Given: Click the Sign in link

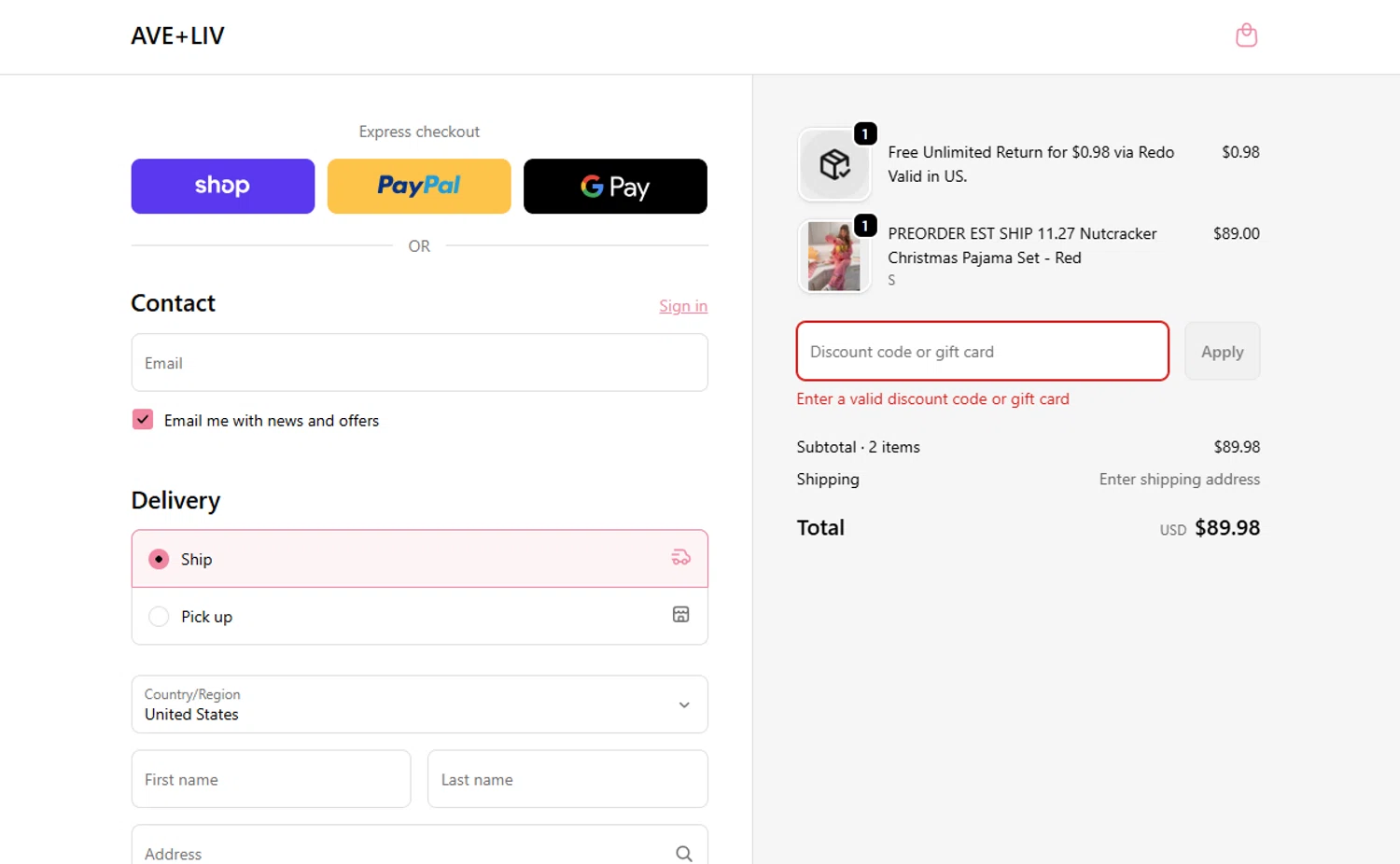Looking at the screenshot, I should click(683, 306).
